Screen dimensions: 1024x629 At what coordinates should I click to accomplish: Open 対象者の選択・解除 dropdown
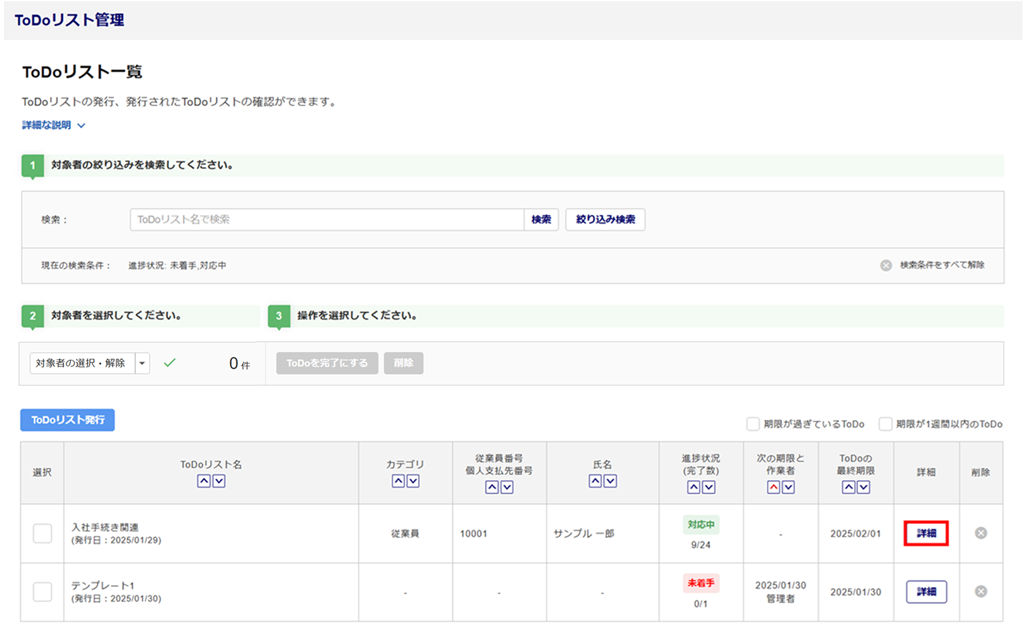pos(141,363)
